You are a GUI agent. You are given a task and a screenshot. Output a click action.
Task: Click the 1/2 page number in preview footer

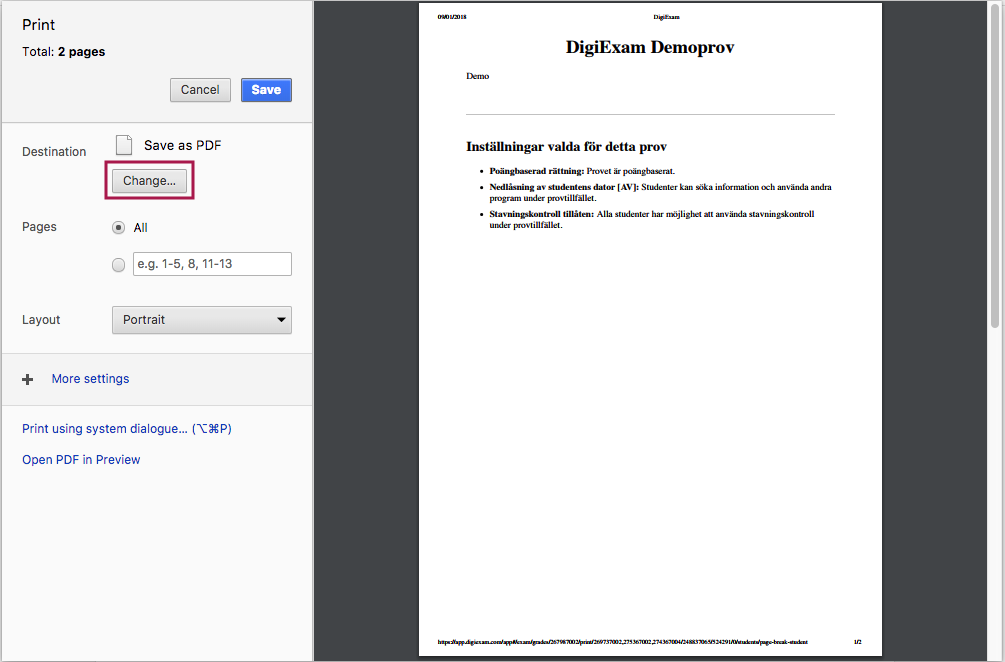[858, 641]
